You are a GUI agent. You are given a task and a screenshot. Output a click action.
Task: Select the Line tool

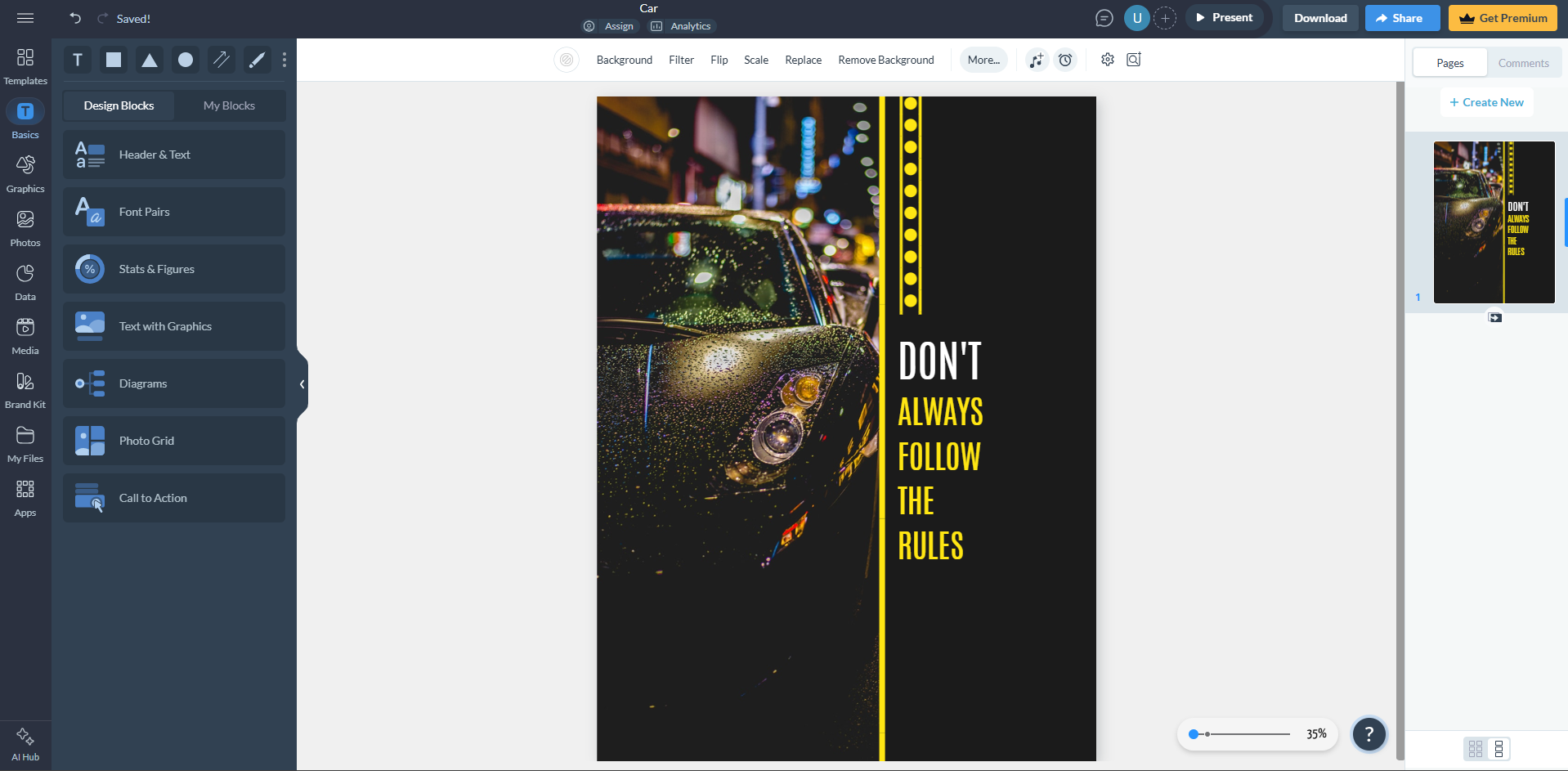[221, 60]
